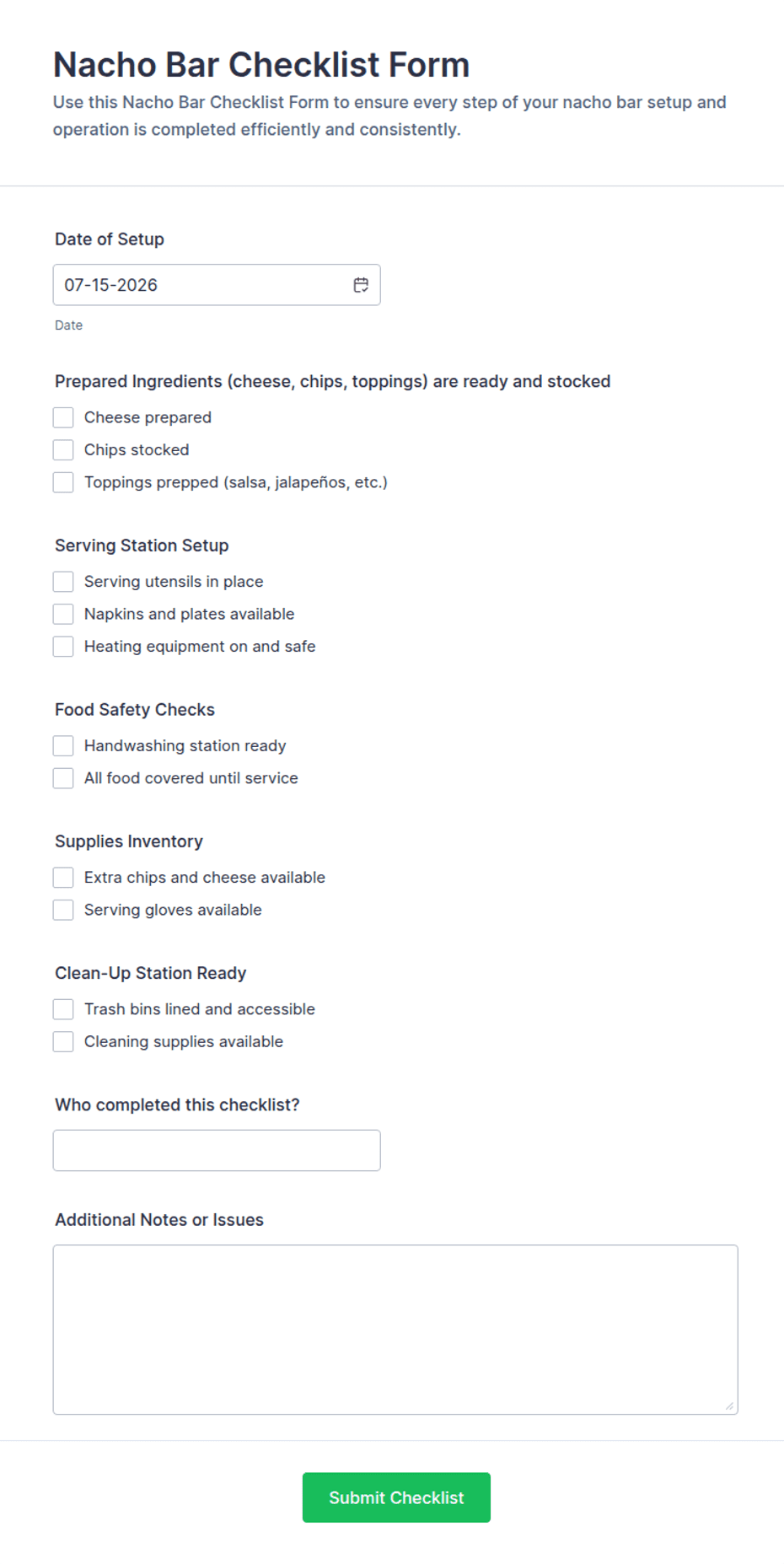Viewport: 784px width, 1564px height.
Task: Open the calendar date picker icon
Action: tap(361, 285)
